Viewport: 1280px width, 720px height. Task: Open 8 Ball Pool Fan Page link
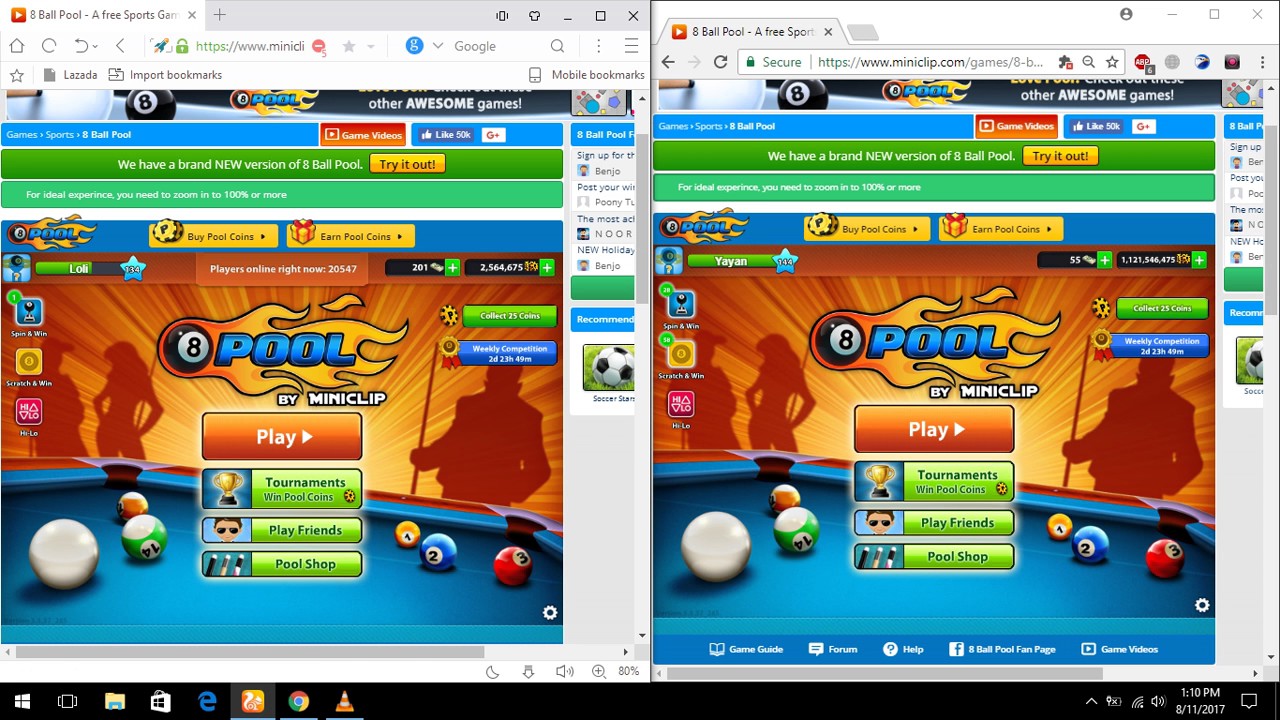[x=1002, y=649]
